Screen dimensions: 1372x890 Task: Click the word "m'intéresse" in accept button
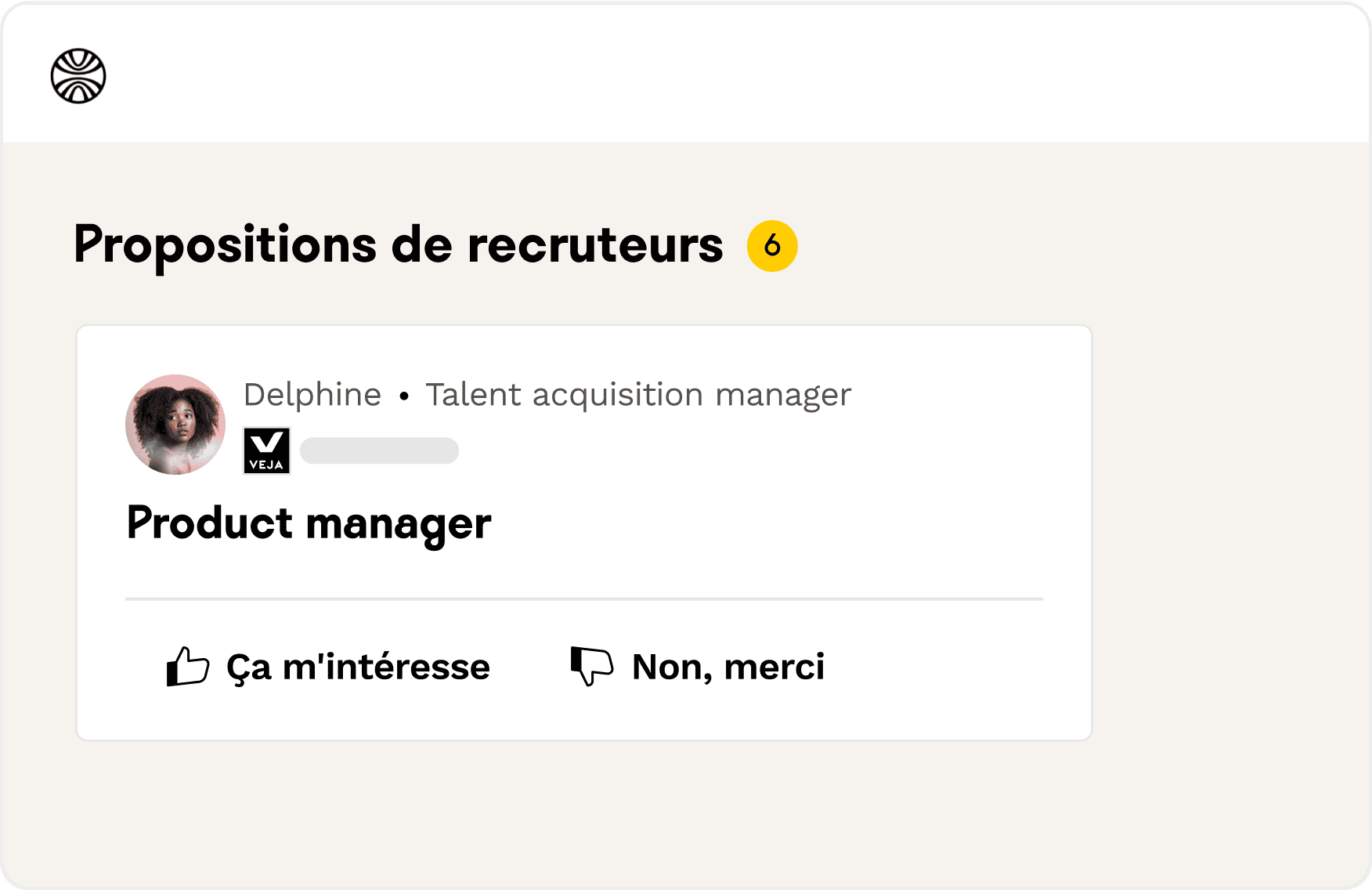[386, 667]
